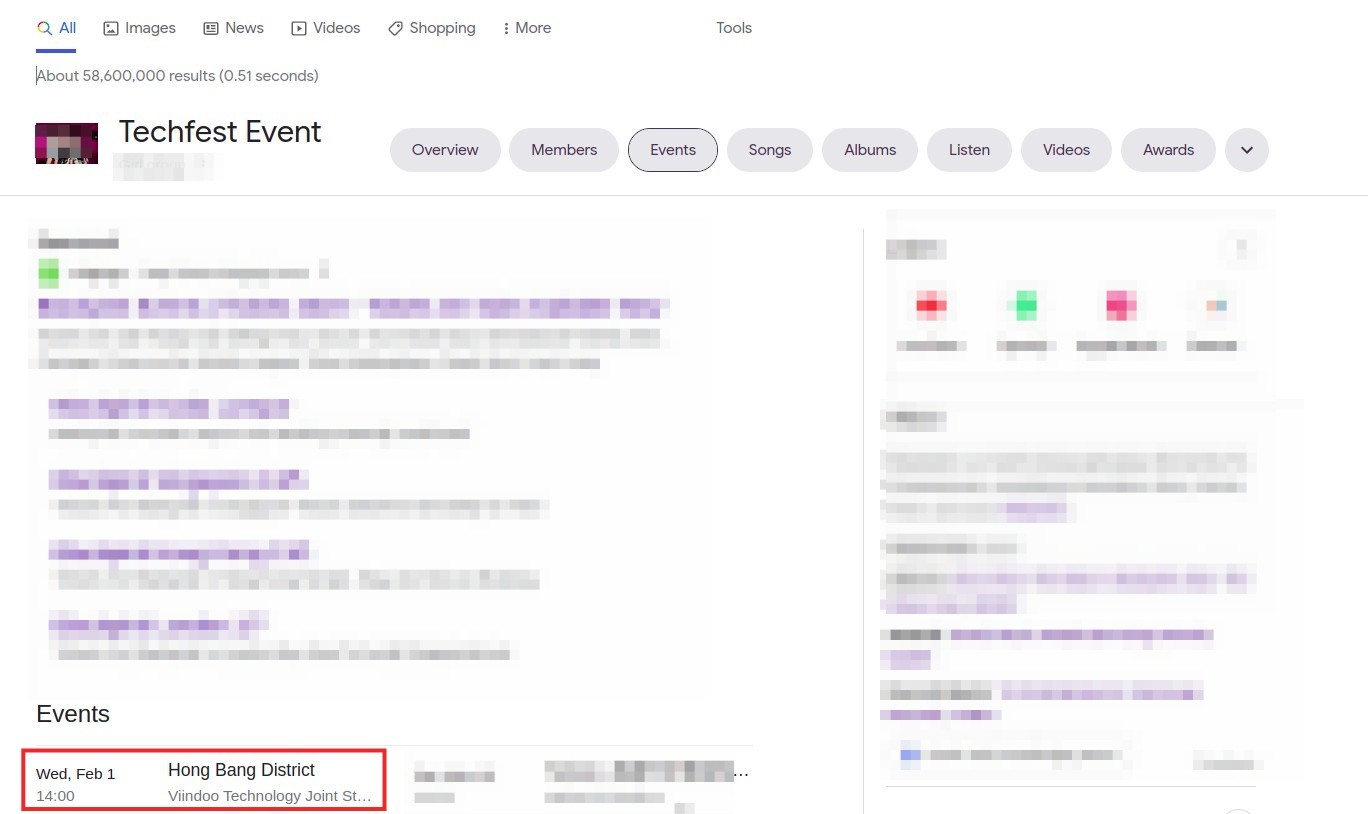Click the Overview chip

(445, 150)
